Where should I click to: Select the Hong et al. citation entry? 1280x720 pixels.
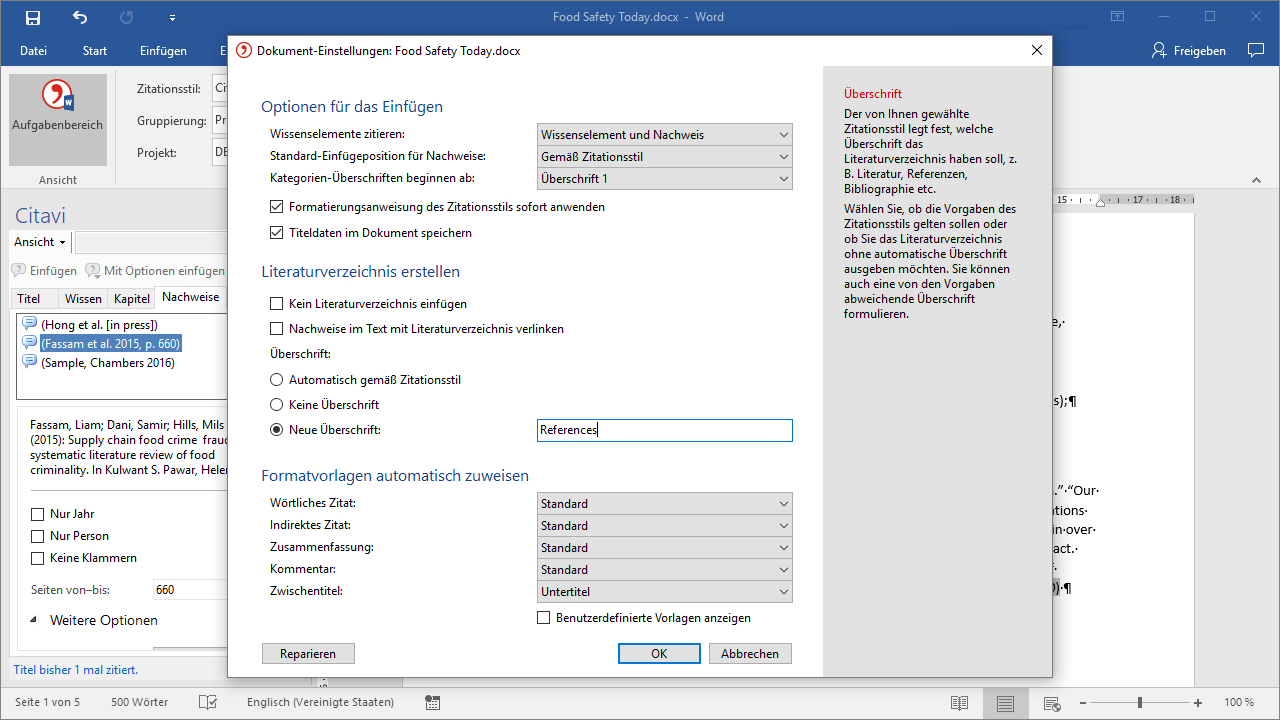tap(96, 324)
